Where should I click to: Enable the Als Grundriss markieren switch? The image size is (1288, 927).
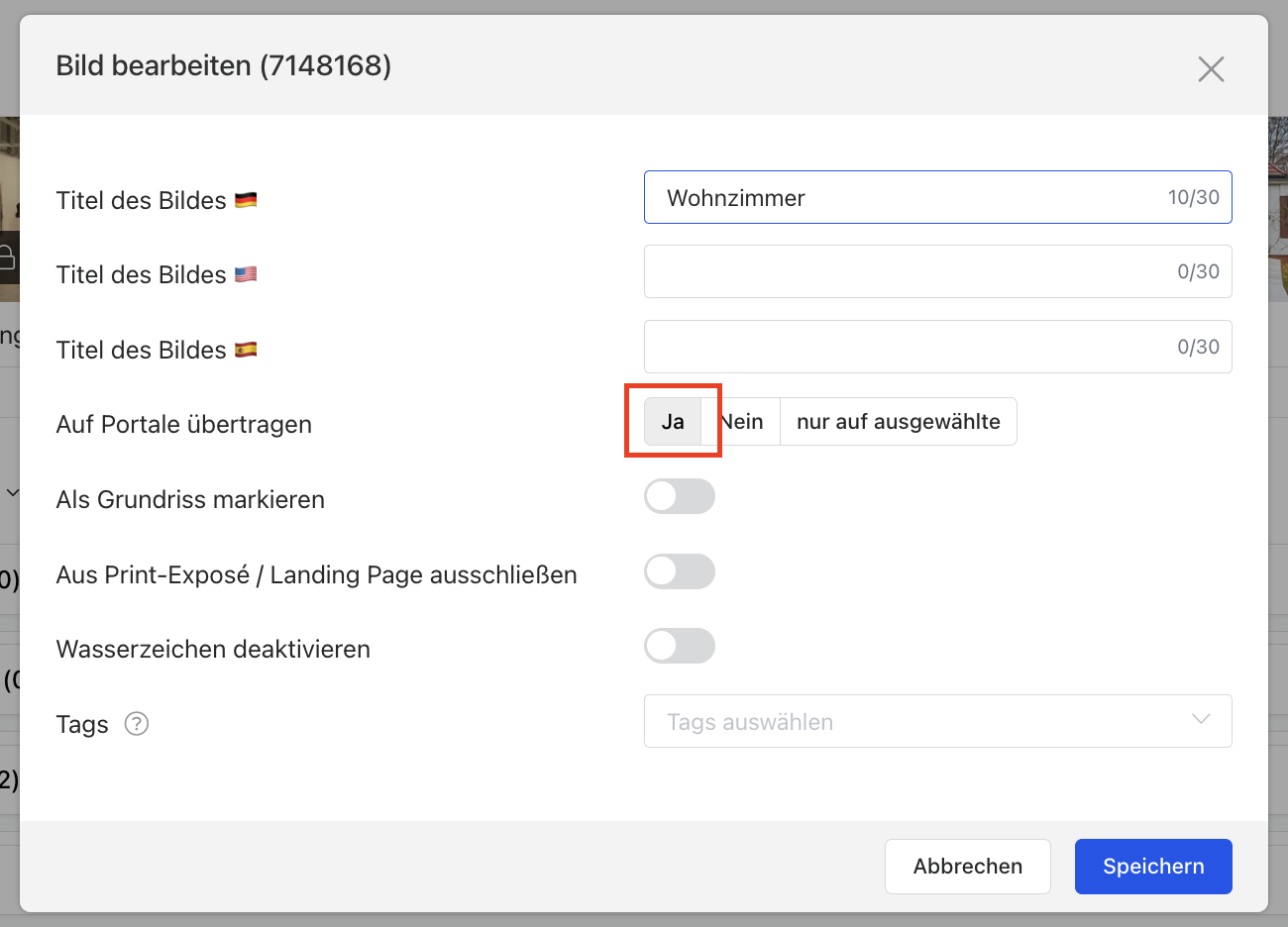680,496
